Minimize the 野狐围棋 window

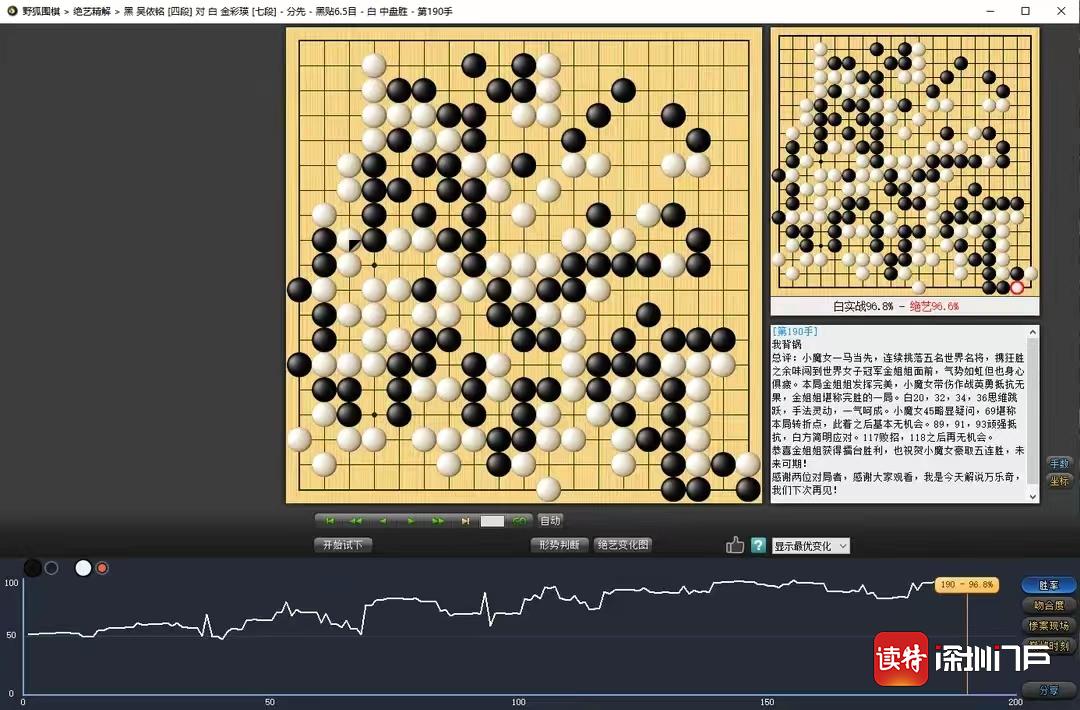990,11
